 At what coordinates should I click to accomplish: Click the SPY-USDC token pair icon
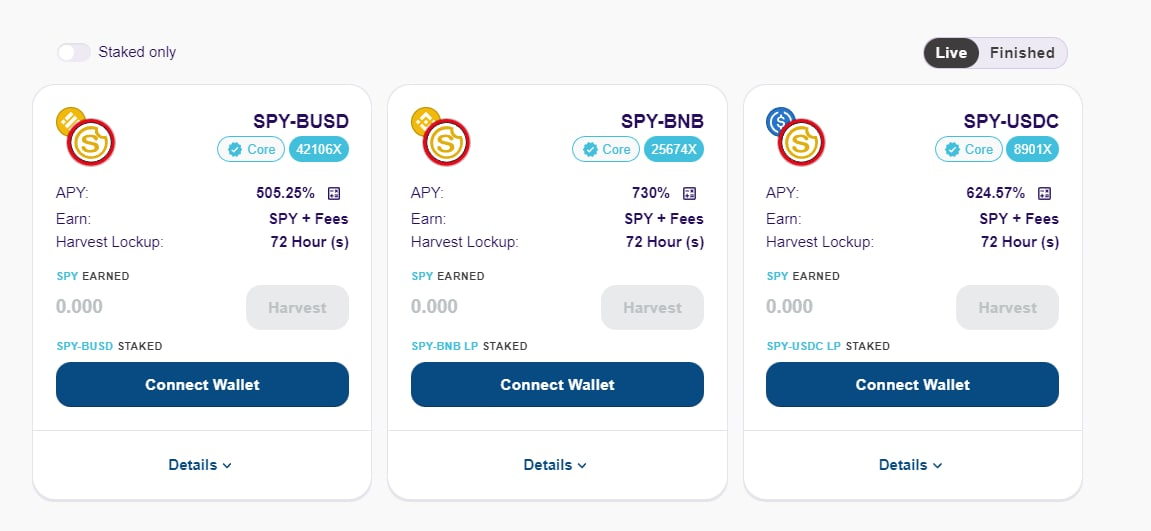[796, 137]
